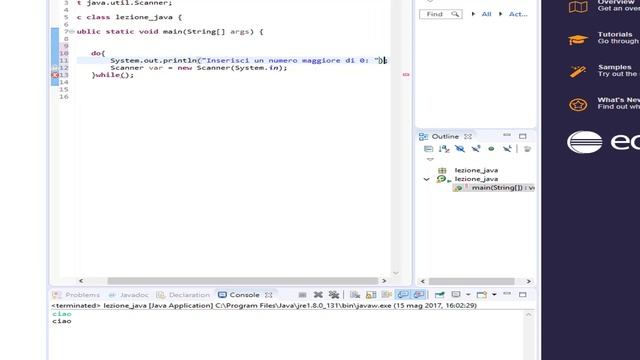The height and width of the screenshot is (360, 640).
Task: Collapse the fold toggle at line 7
Action: pos(72,31)
